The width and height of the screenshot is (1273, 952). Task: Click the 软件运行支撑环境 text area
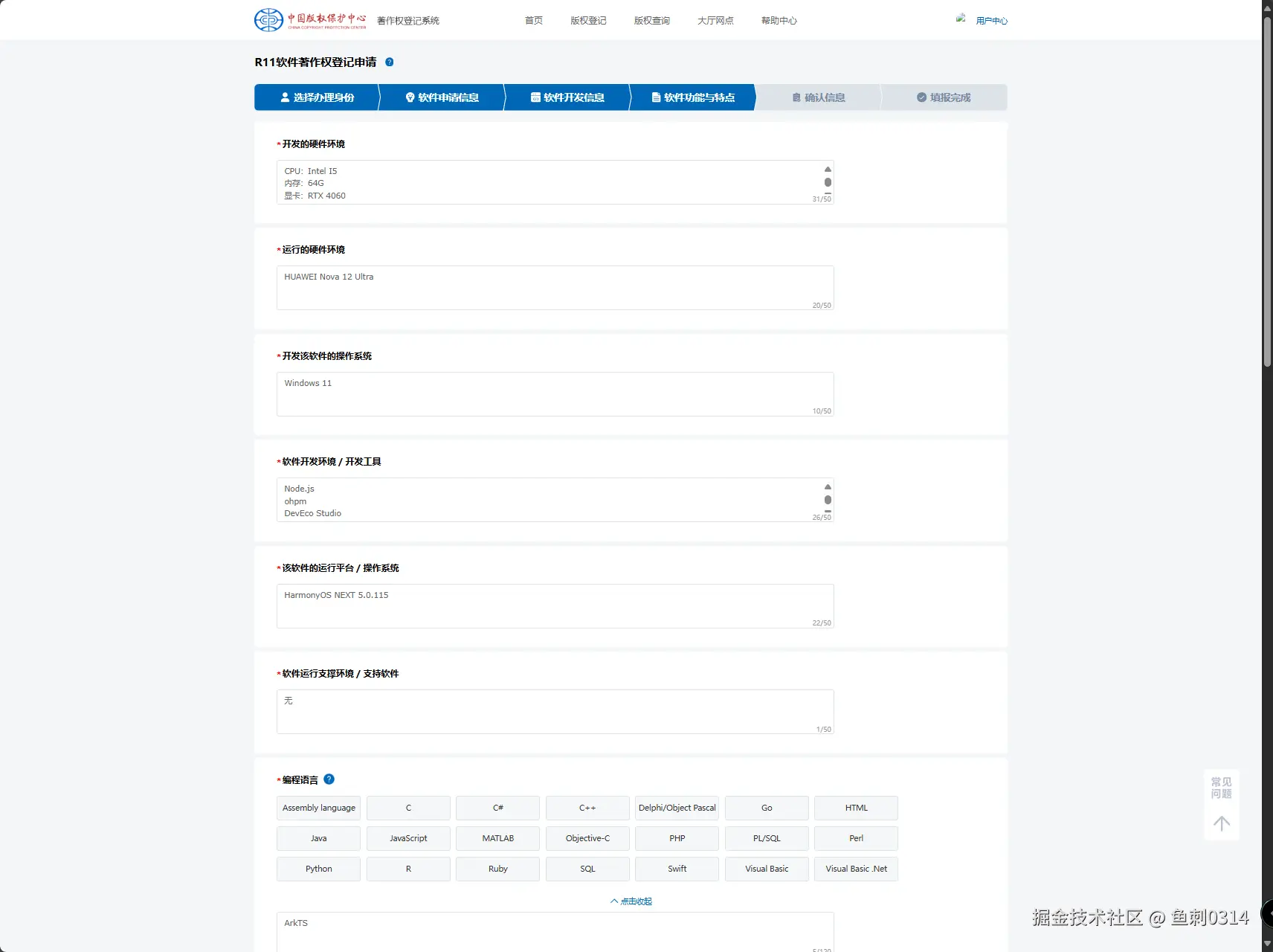pyautogui.click(x=555, y=712)
